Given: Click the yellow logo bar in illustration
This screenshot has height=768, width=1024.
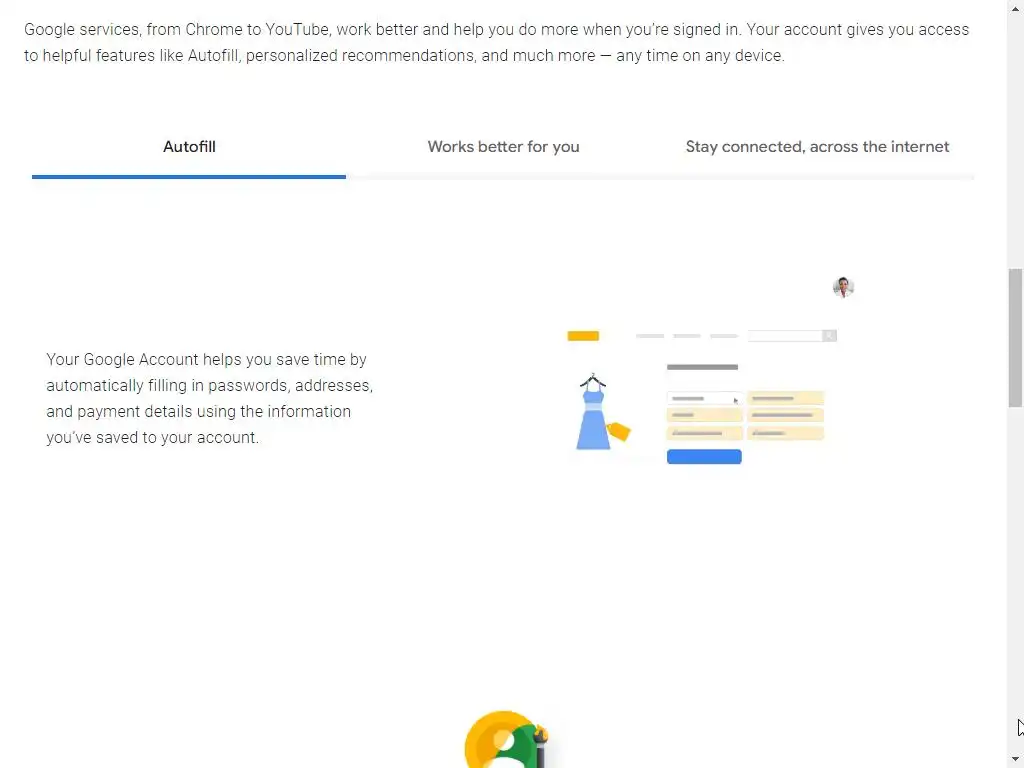Looking at the screenshot, I should tap(583, 336).
